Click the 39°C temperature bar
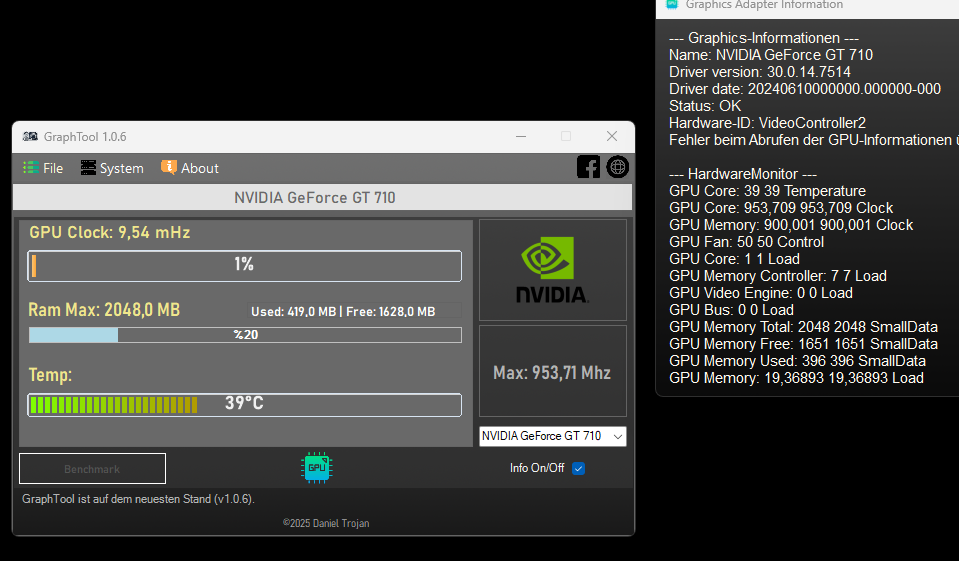Viewport: 959px width, 561px height. click(x=245, y=404)
